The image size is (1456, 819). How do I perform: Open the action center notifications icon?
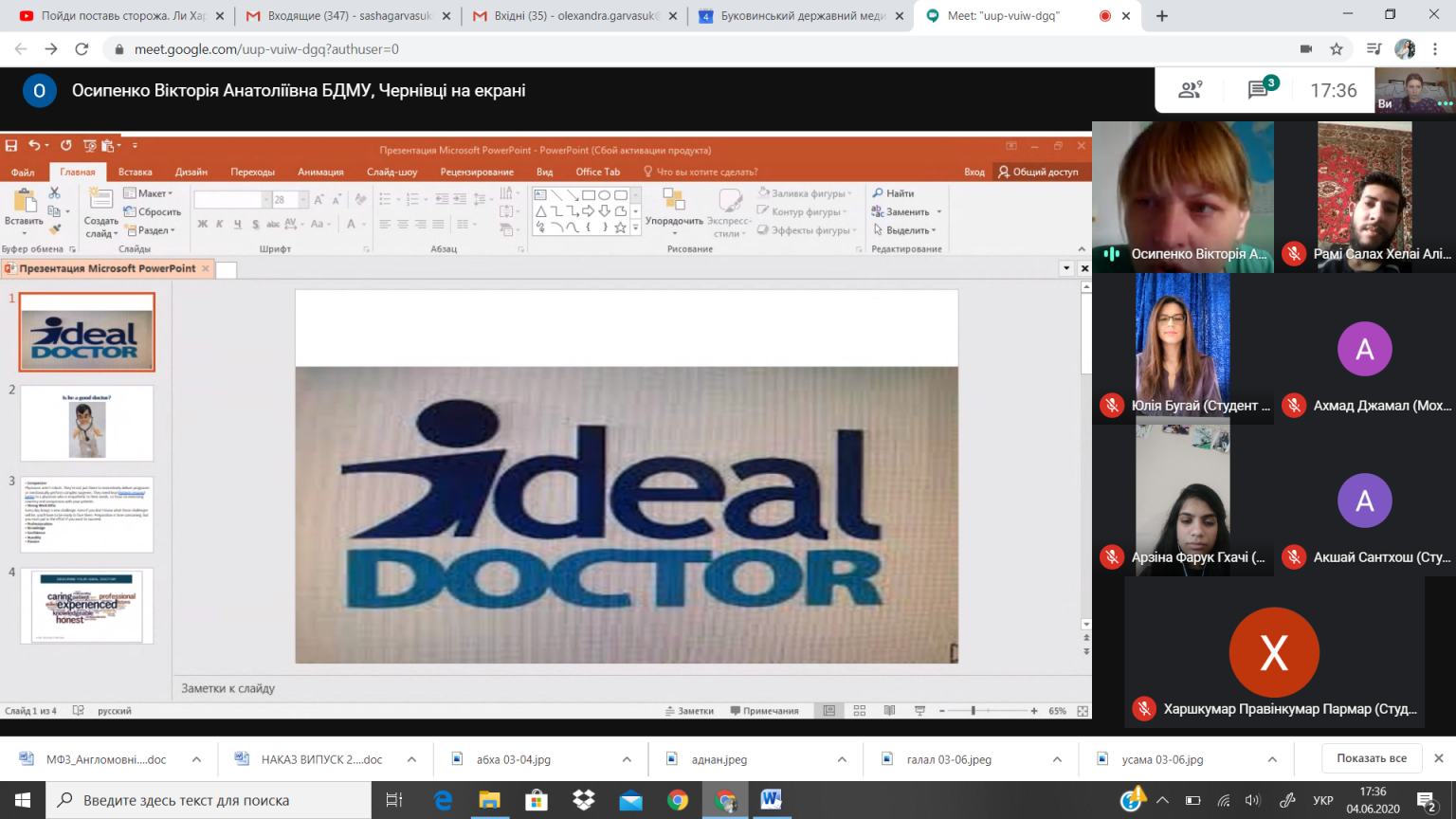[1427, 801]
